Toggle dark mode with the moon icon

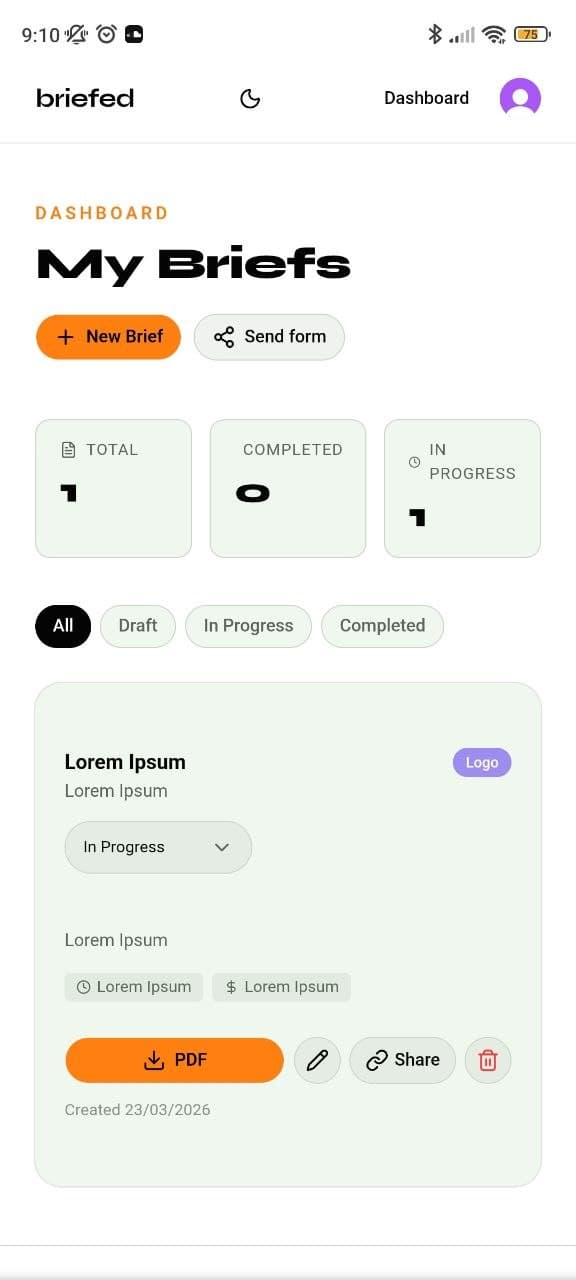[x=250, y=98]
